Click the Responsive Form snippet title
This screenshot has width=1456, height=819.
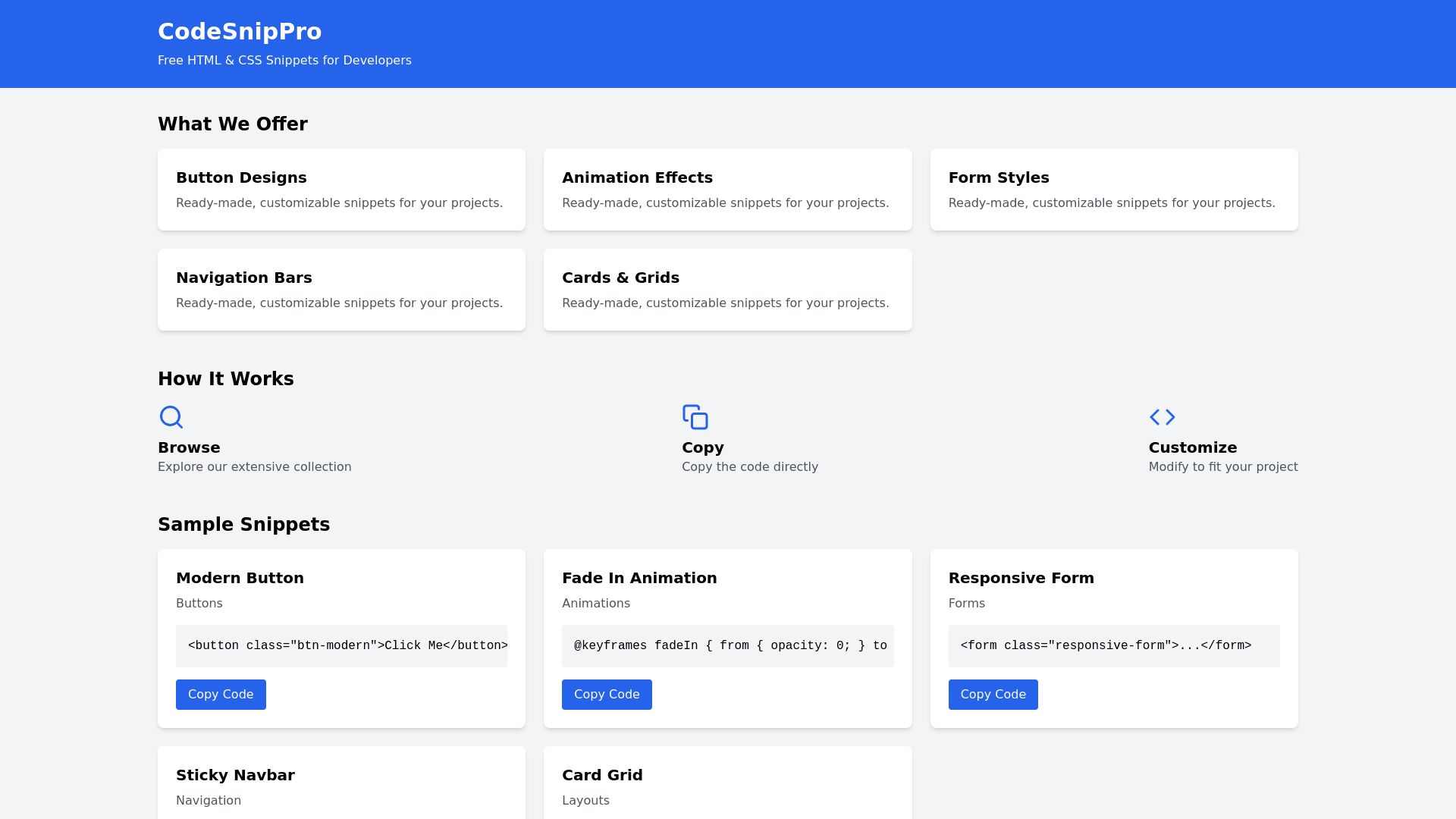point(1021,578)
